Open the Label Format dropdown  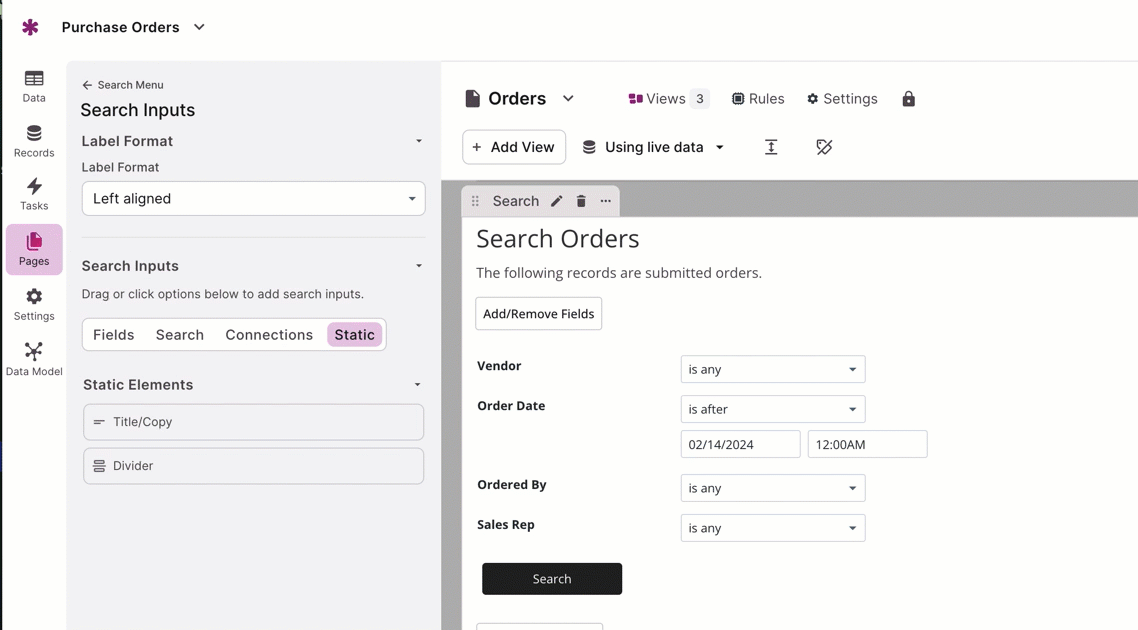pyautogui.click(x=253, y=199)
